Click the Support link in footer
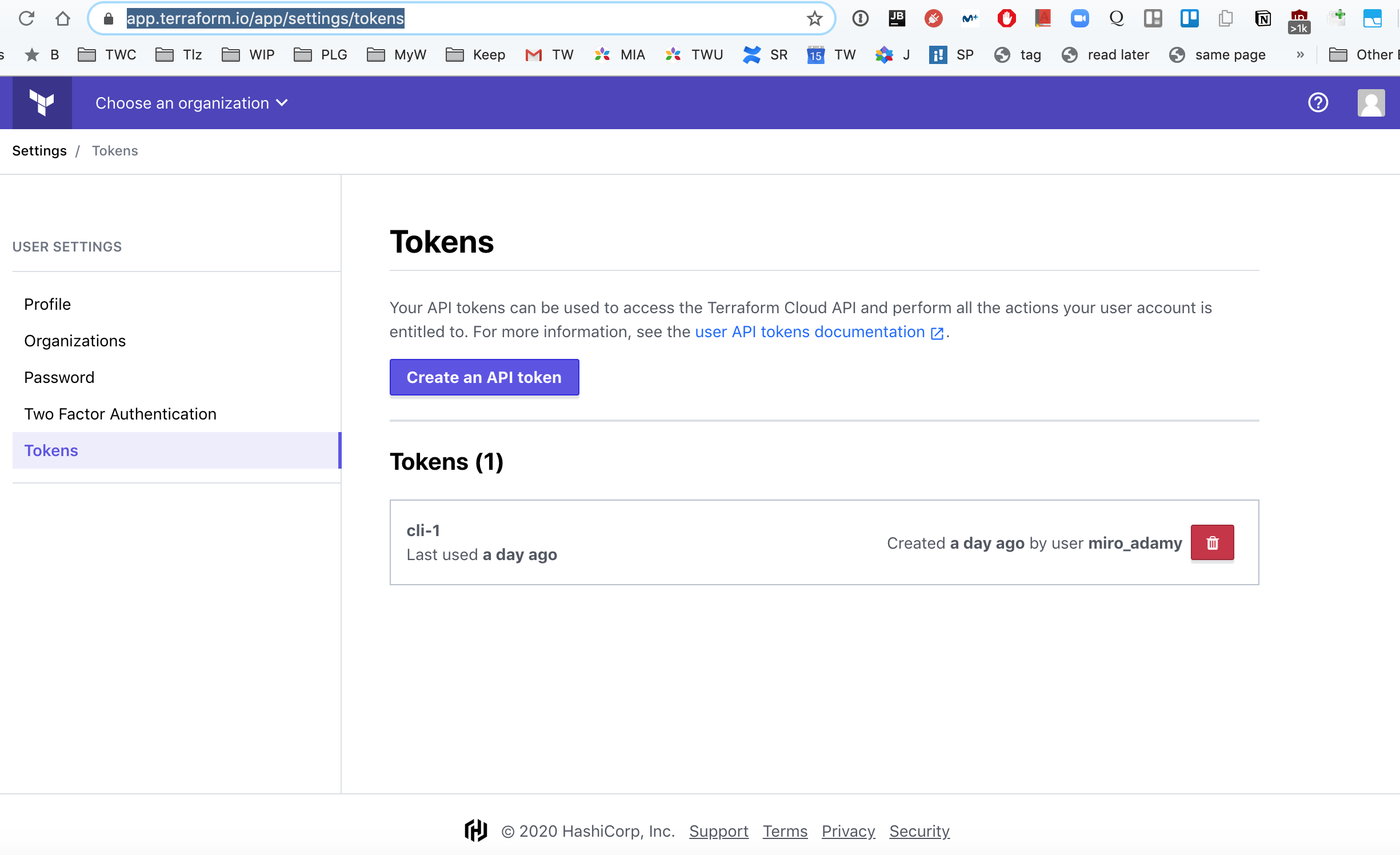The width and height of the screenshot is (1400, 855). point(718,831)
